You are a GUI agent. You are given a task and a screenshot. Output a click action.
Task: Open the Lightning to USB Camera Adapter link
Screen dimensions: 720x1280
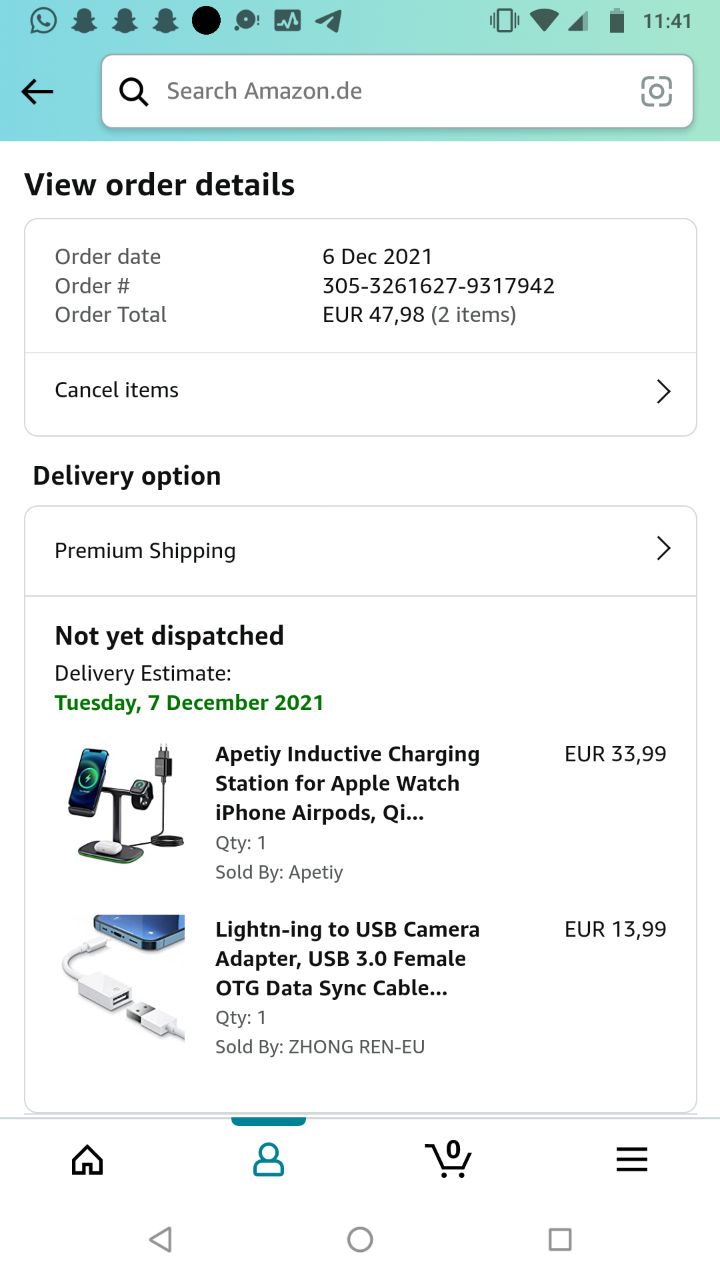click(x=347, y=958)
